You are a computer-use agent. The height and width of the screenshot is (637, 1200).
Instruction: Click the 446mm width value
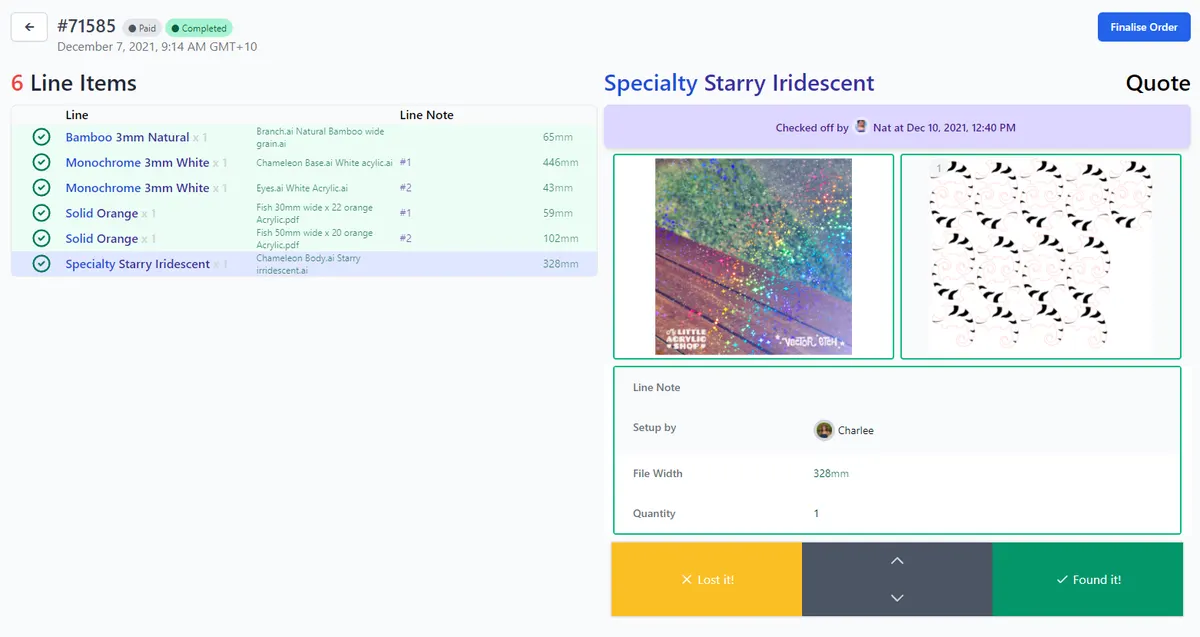tap(560, 162)
